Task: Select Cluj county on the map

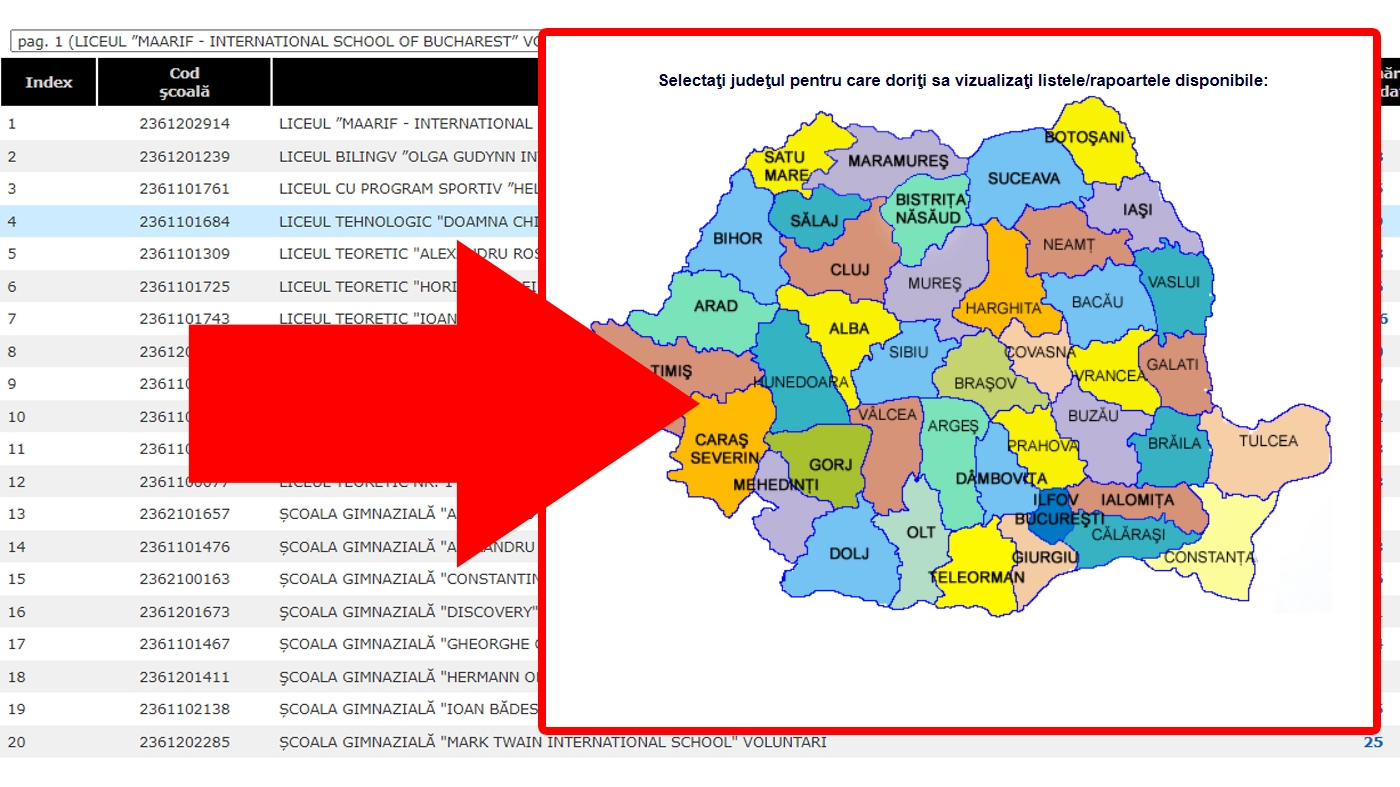Action: (x=849, y=270)
